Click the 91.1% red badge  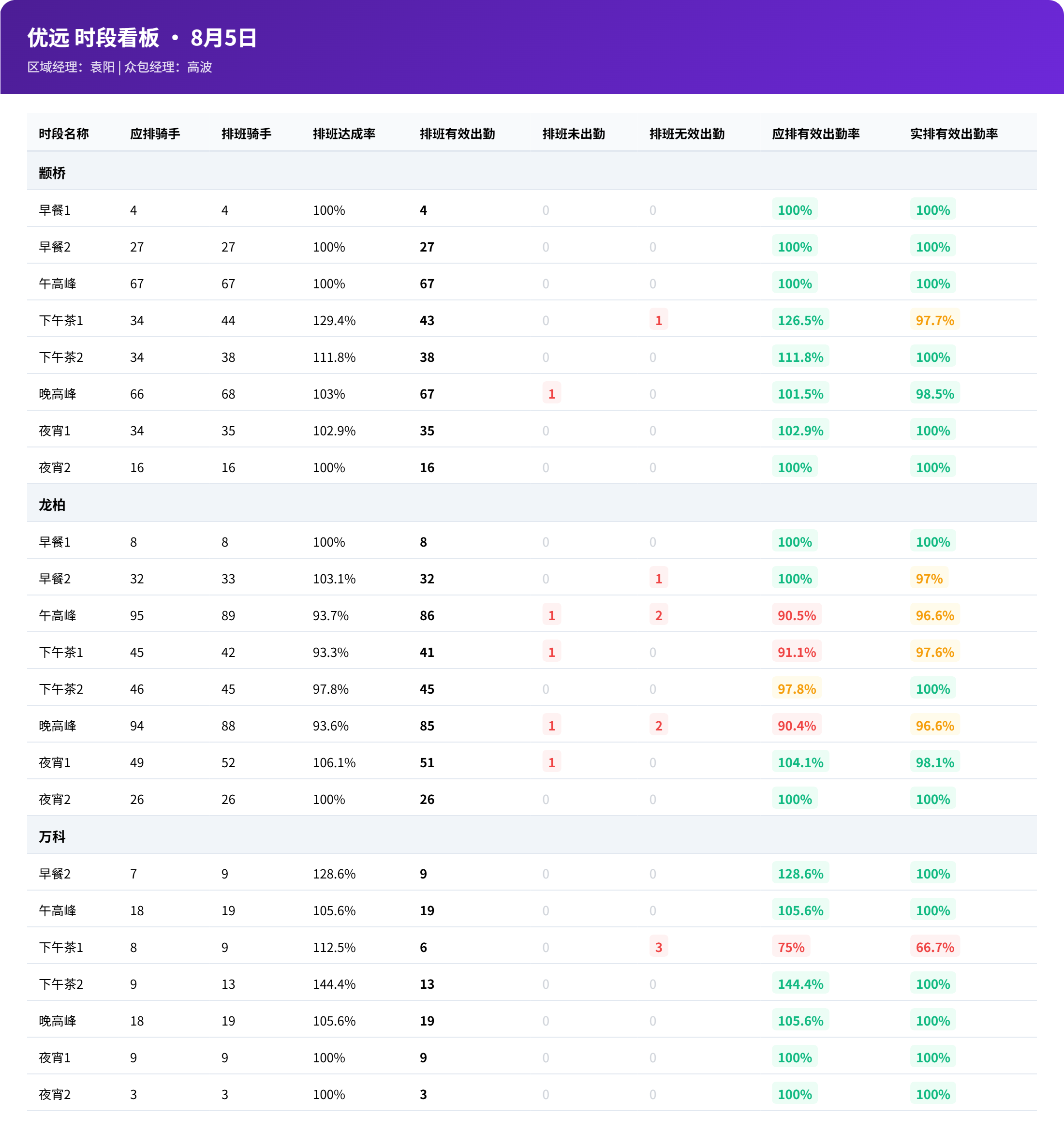(x=796, y=652)
